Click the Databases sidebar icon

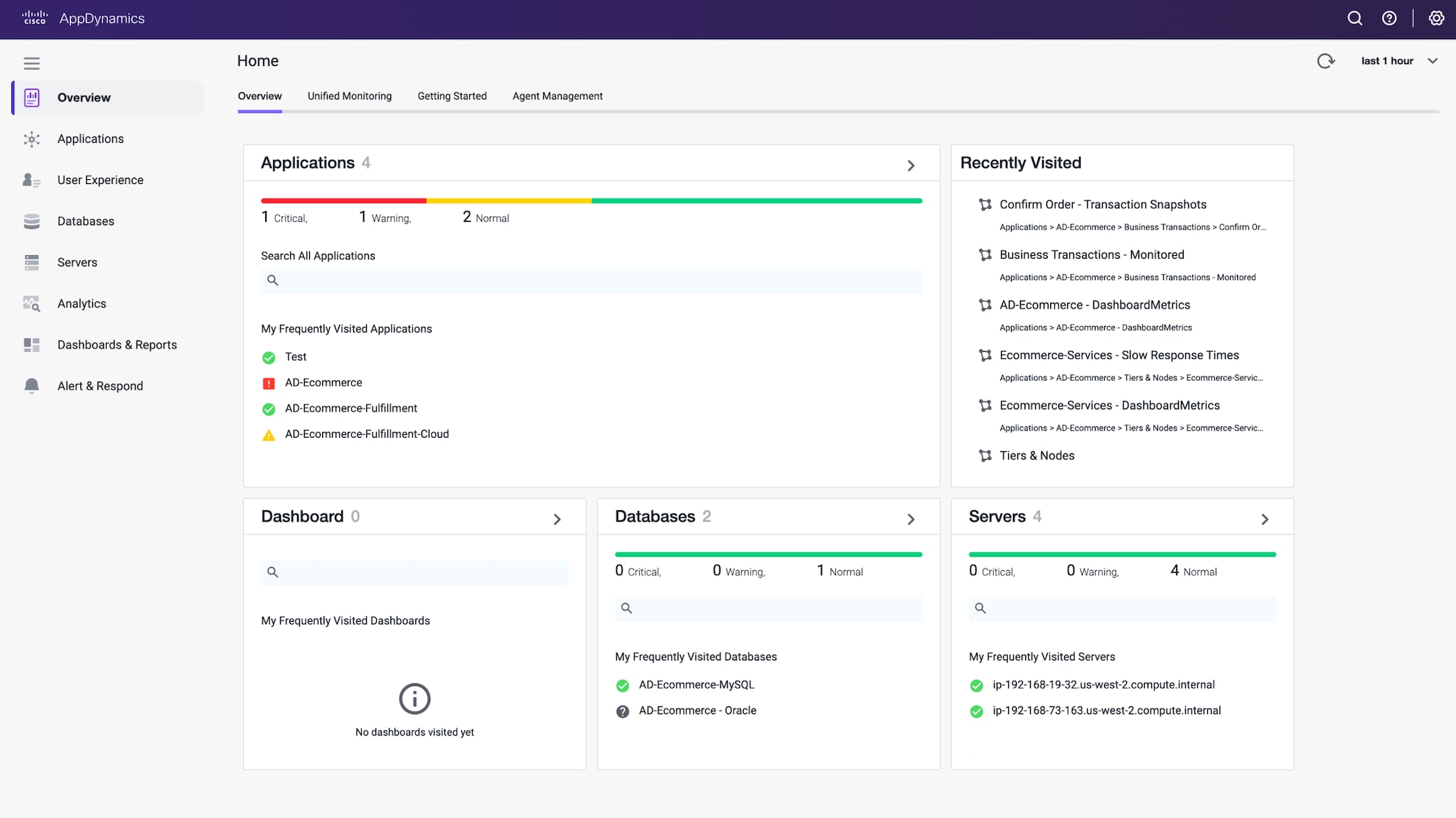(x=32, y=221)
